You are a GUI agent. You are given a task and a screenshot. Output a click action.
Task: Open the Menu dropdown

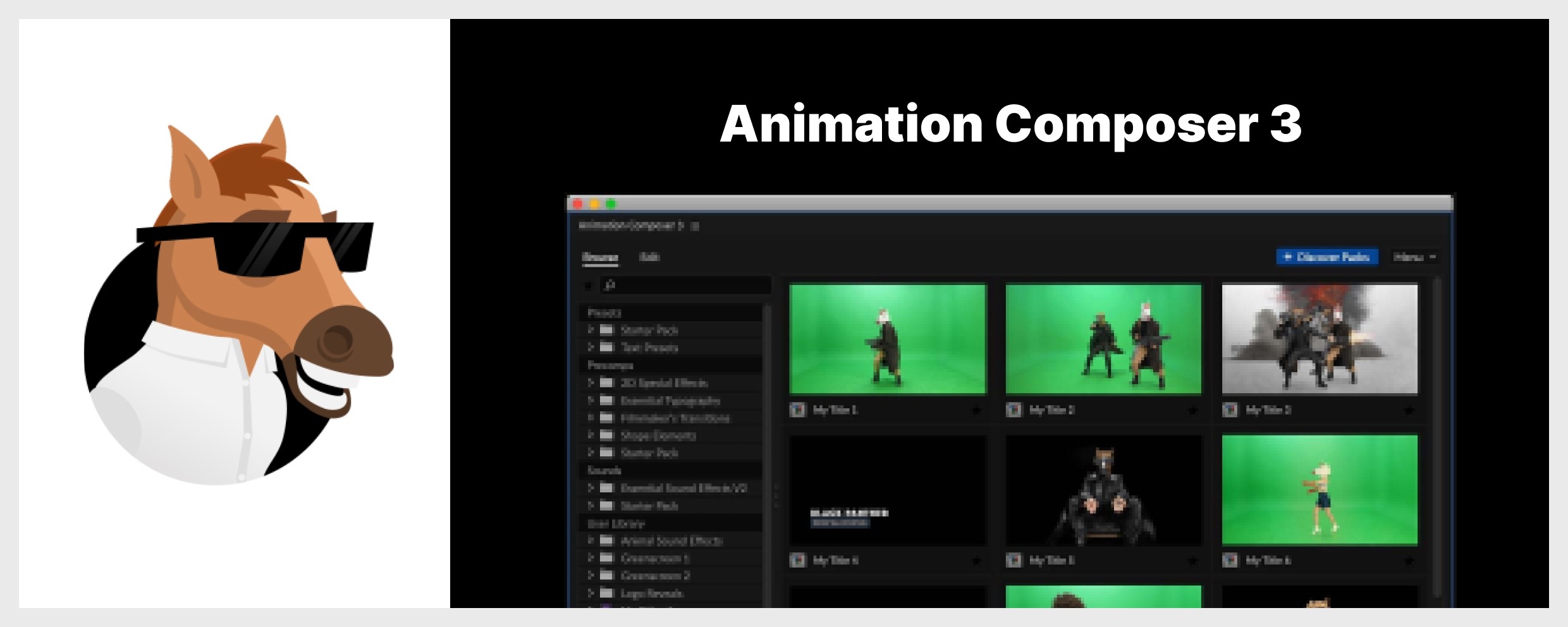click(x=1415, y=257)
